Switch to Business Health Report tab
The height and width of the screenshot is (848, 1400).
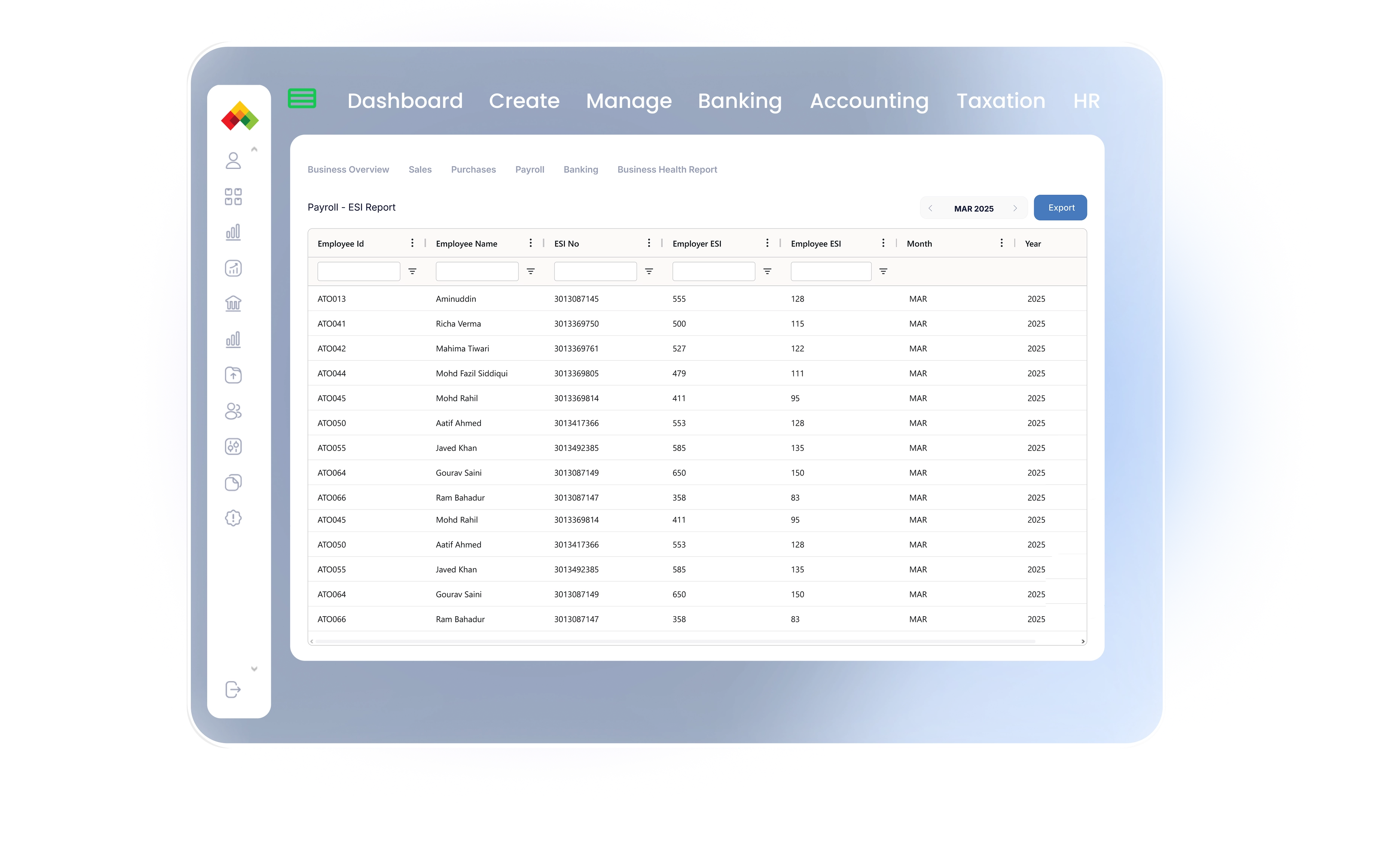click(x=667, y=169)
